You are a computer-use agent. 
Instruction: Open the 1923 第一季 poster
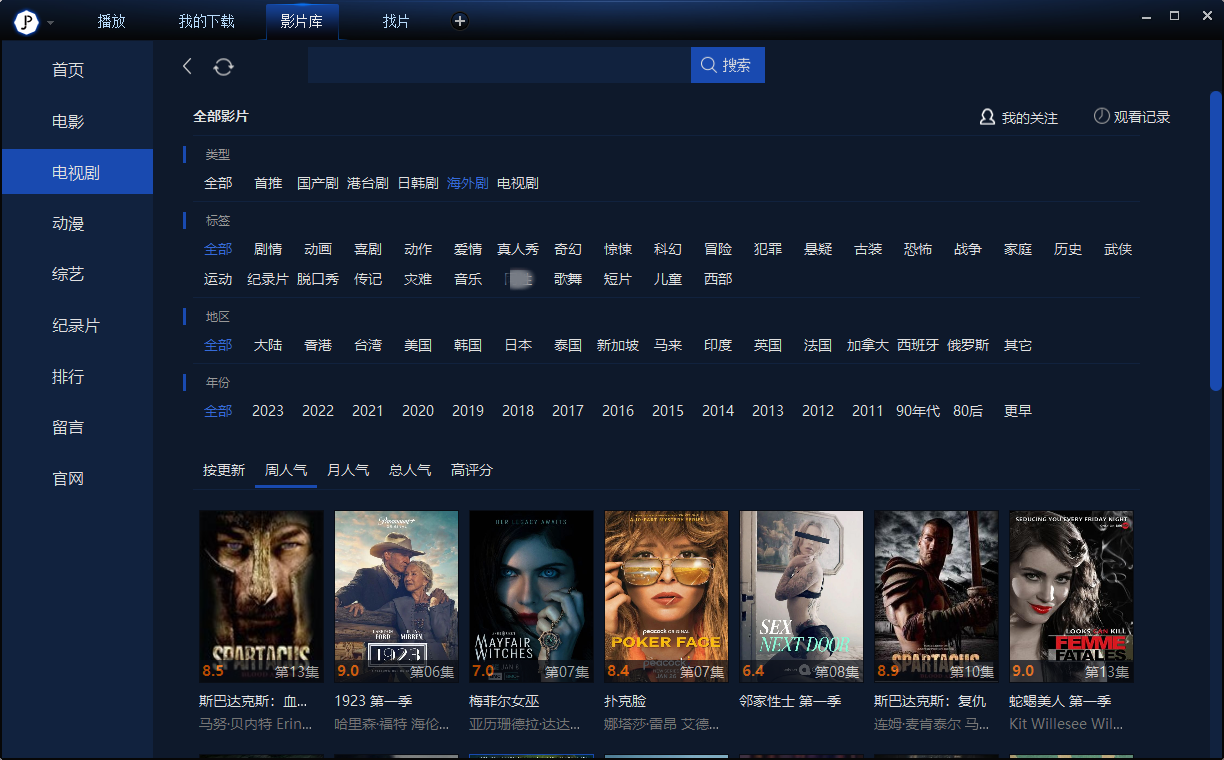click(x=396, y=596)
